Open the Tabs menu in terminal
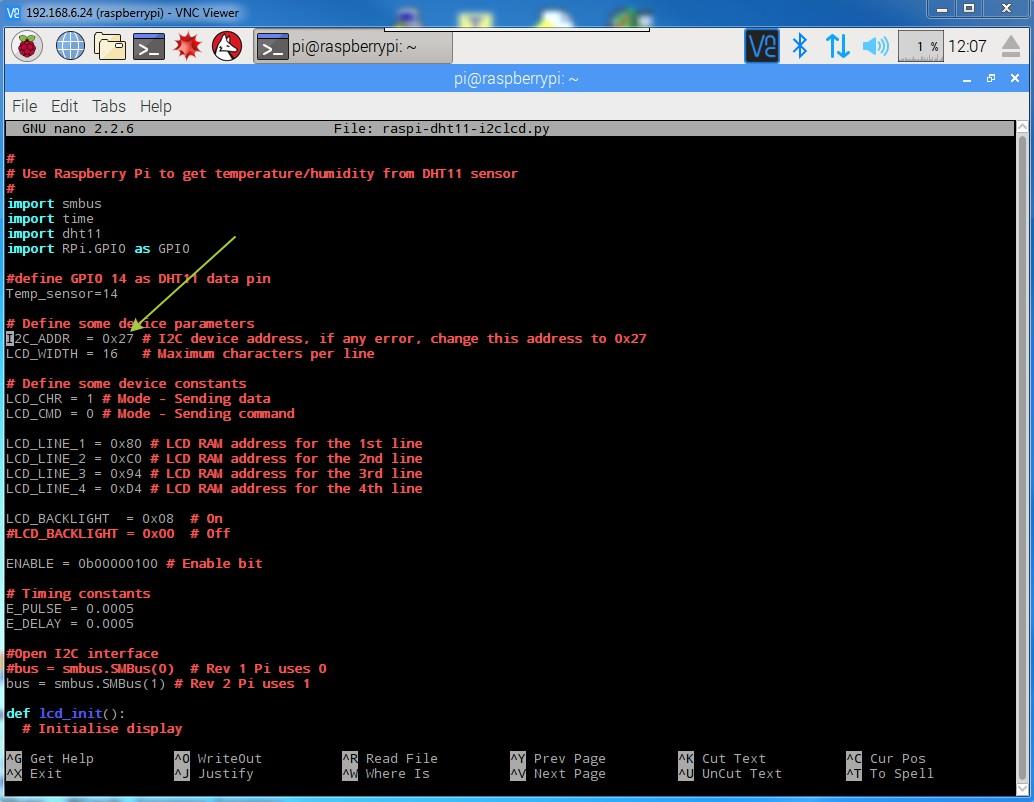Image resolution: width=1034 pixels, height=802 pixels. tap(109, 106)
